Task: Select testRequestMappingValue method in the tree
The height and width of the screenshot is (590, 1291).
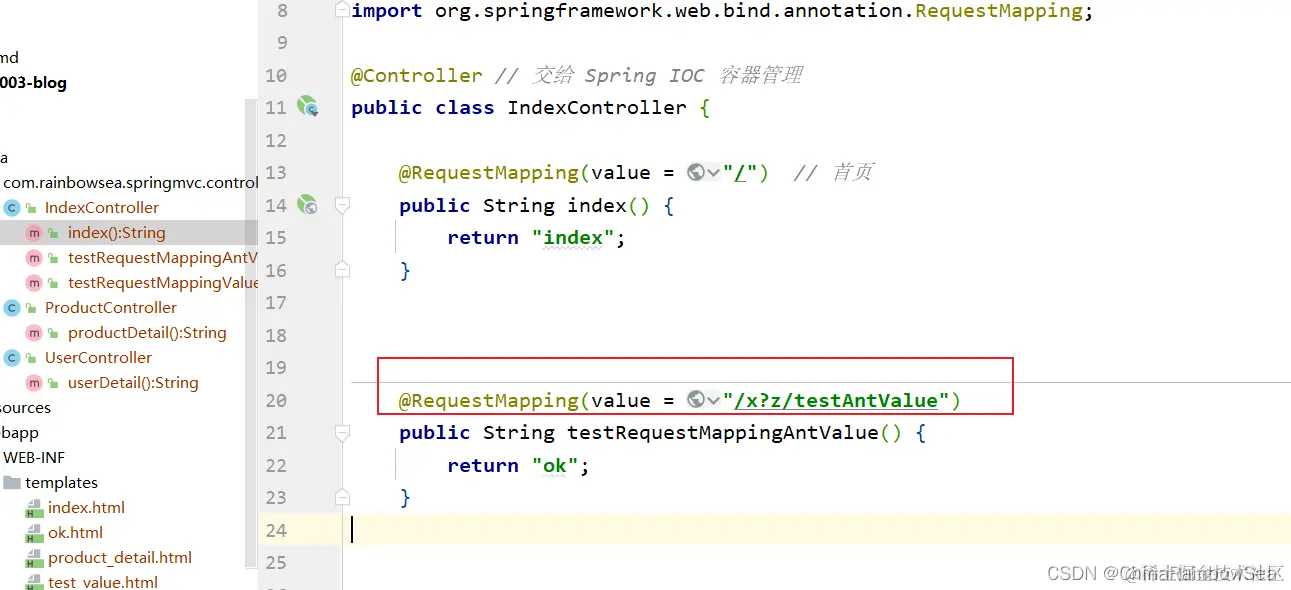Action: click(x=163, y=282)
